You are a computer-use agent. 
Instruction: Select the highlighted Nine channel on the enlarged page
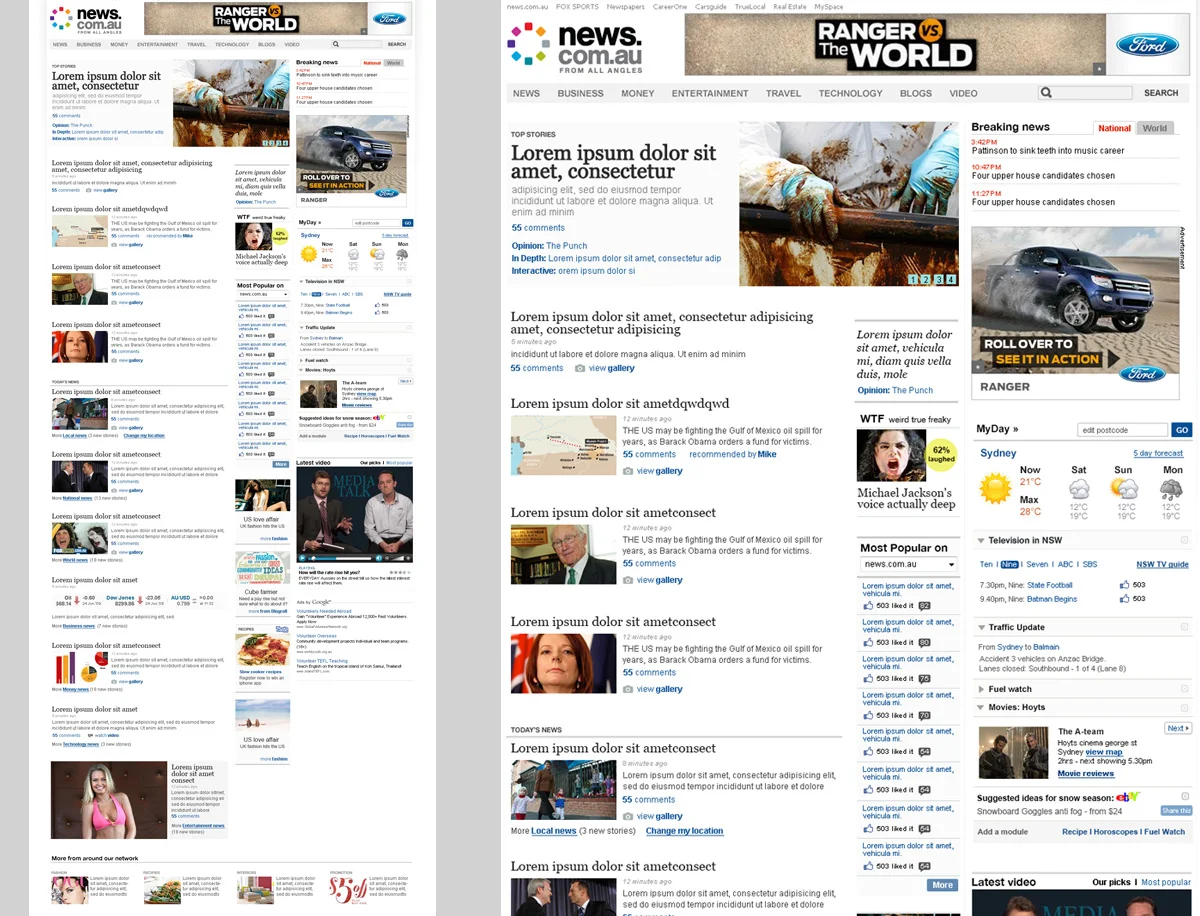point(1009,565)
